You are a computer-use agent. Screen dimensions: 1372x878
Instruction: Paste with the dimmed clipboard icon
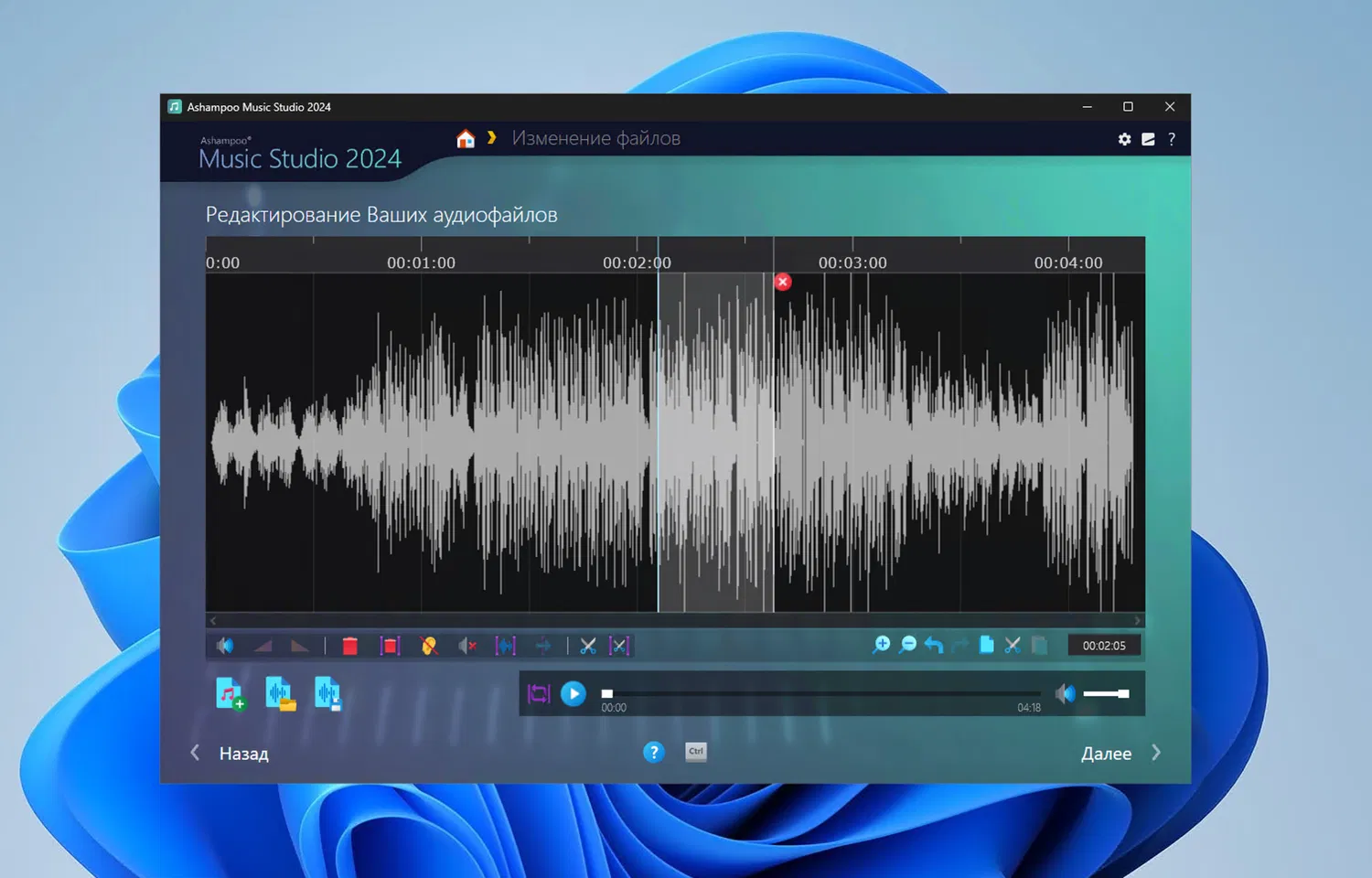(1039, 645)
